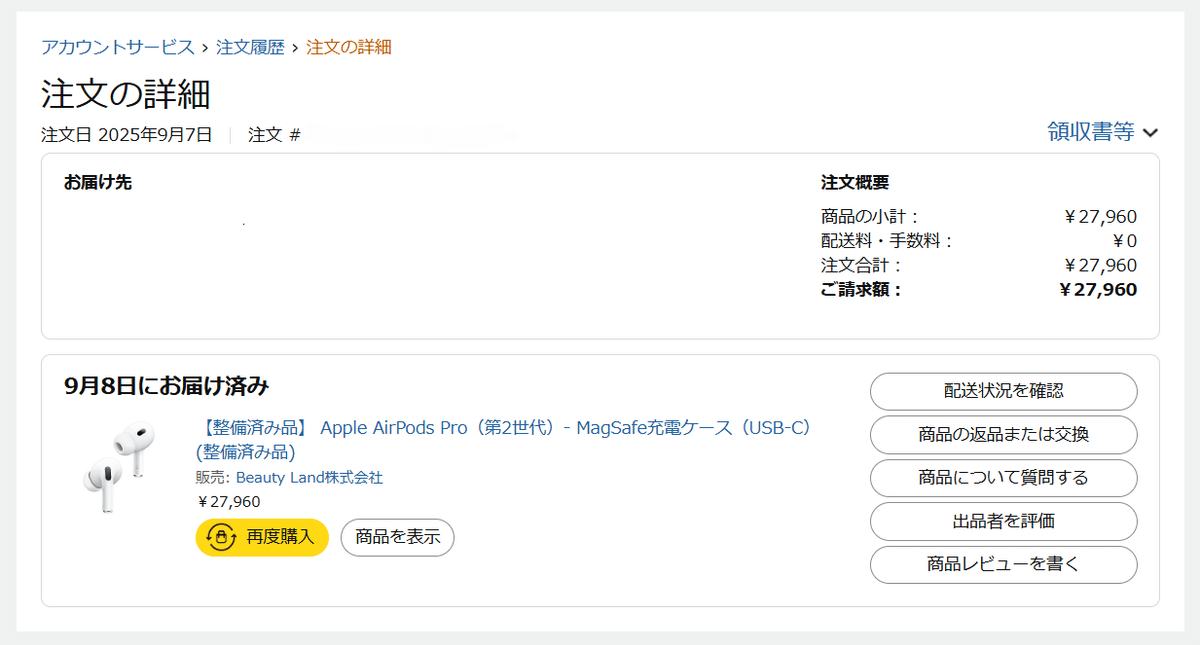
Task: Click the circular arrow icon in 再度購入
Action: 221,537
